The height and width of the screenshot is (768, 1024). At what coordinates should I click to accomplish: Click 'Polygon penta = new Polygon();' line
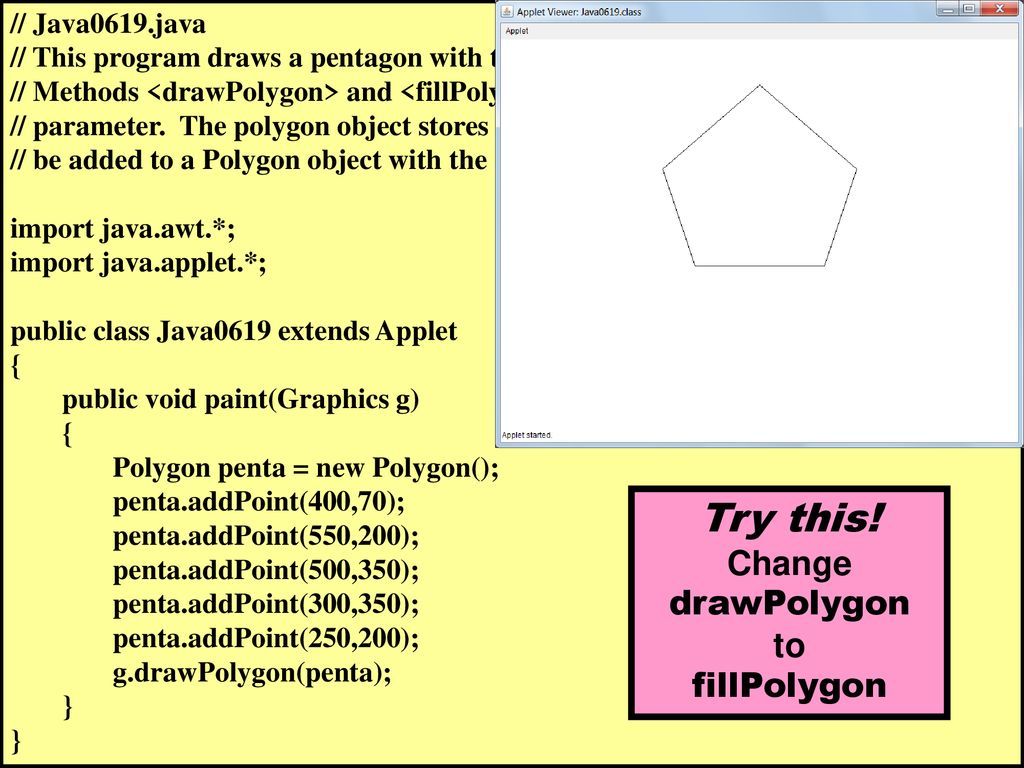pyautogui.click(x=306, y=468)
